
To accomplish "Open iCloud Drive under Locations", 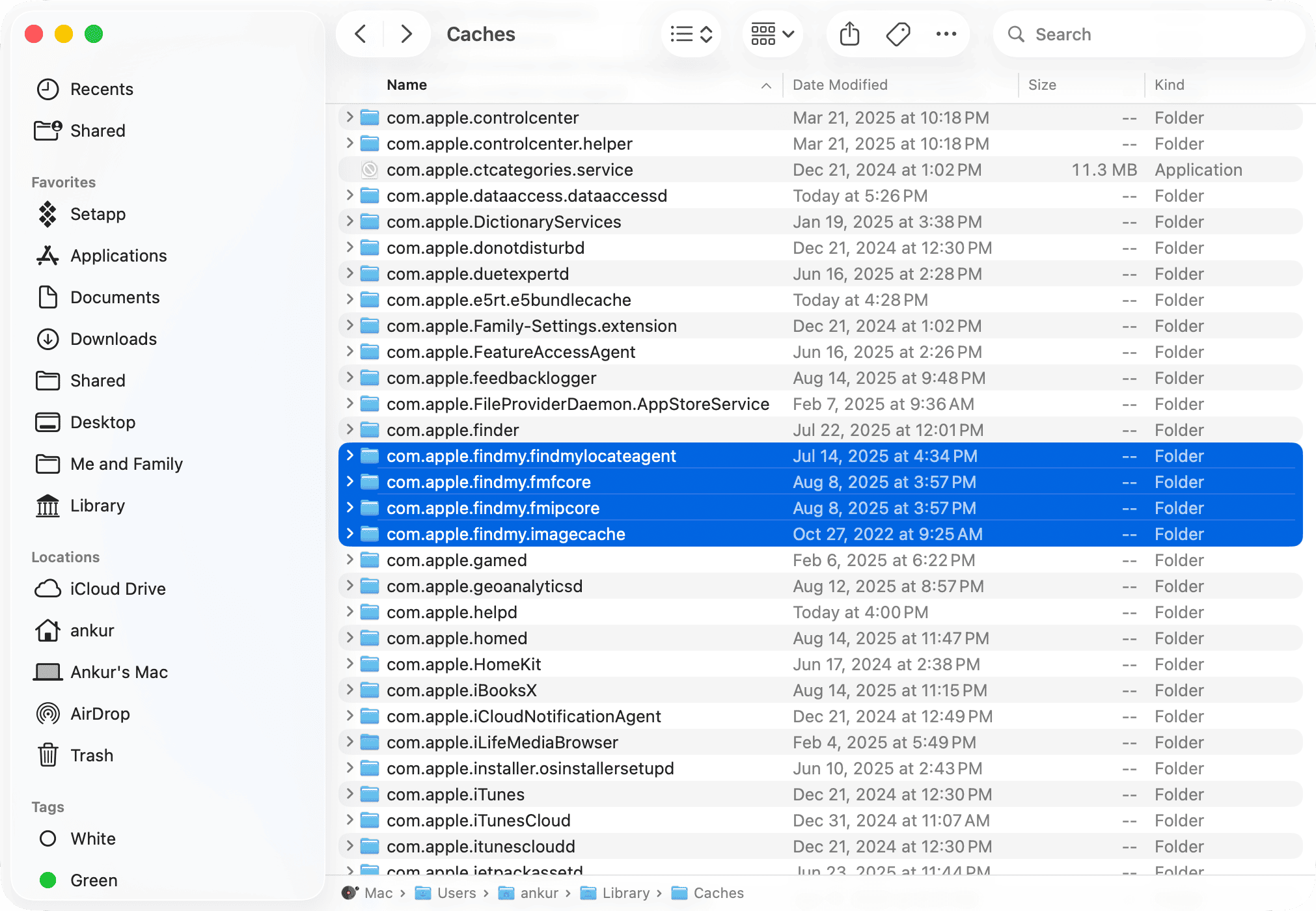I will pos(117,588).
